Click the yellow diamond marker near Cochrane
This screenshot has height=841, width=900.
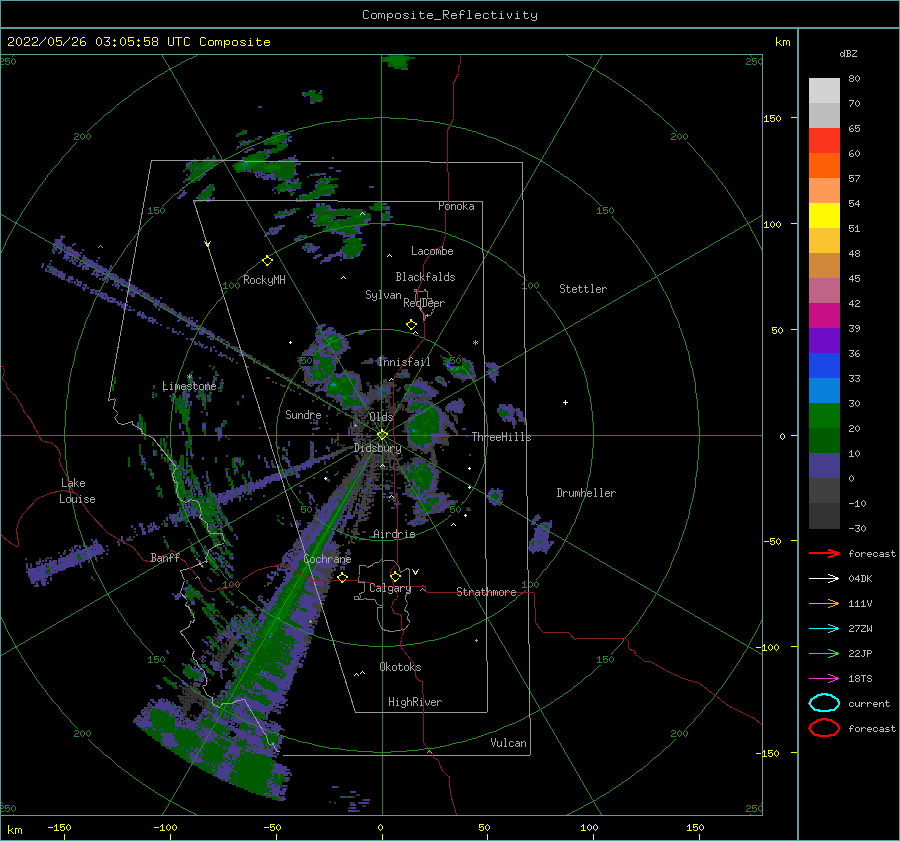click(342, 577)
